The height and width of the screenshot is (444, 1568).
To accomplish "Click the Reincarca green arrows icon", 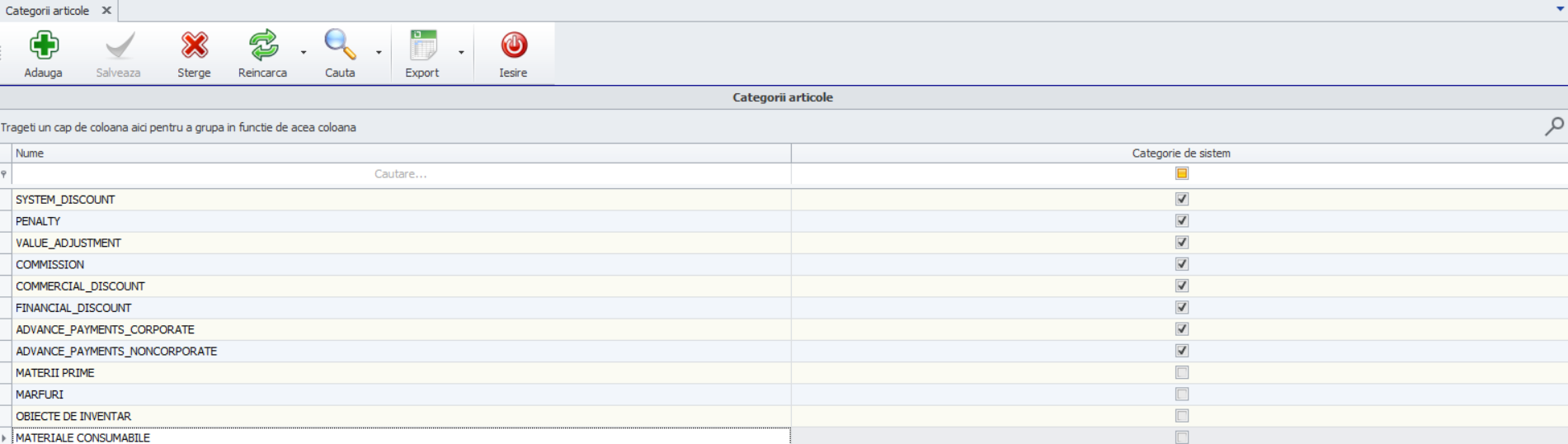I will [263, 45].
